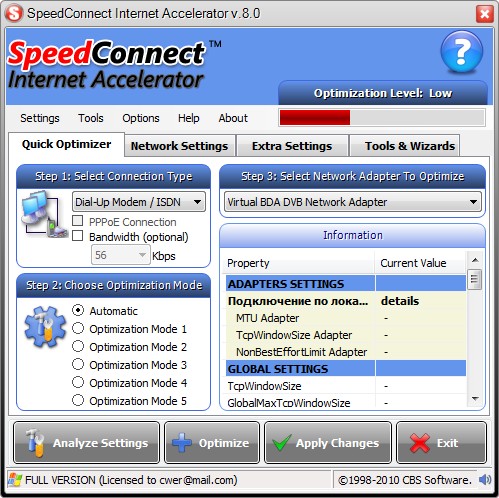Click the green checkmark Apply Changes button
Screen dimensions: 499x498
click(x=328, y=443)
